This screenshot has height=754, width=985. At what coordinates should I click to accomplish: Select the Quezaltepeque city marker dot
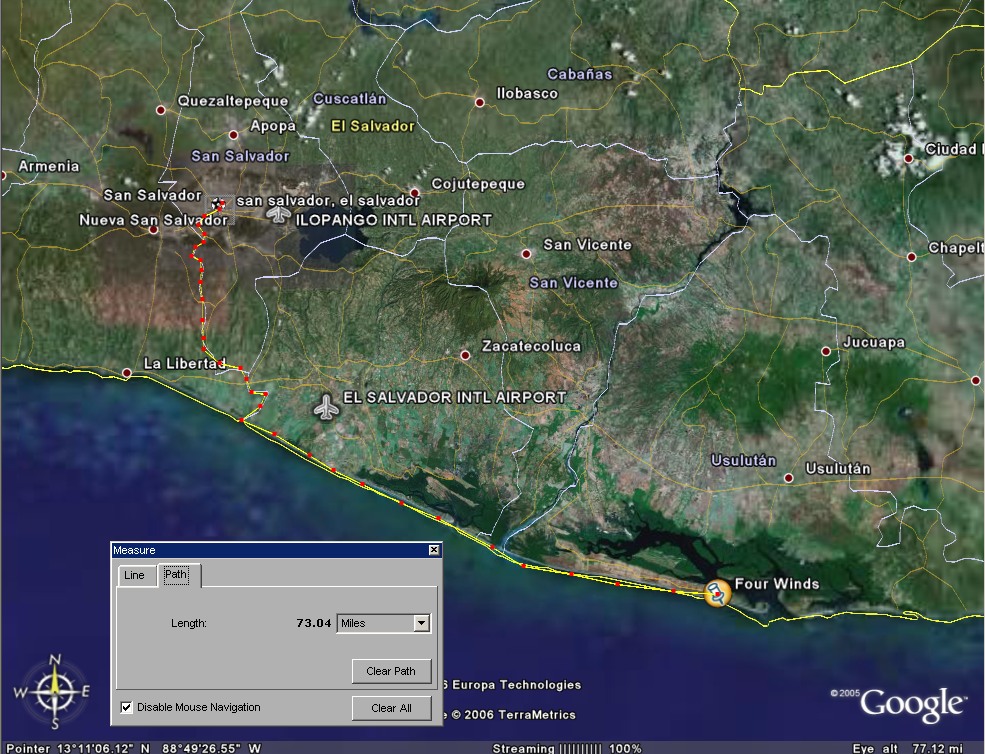point(160,110)
